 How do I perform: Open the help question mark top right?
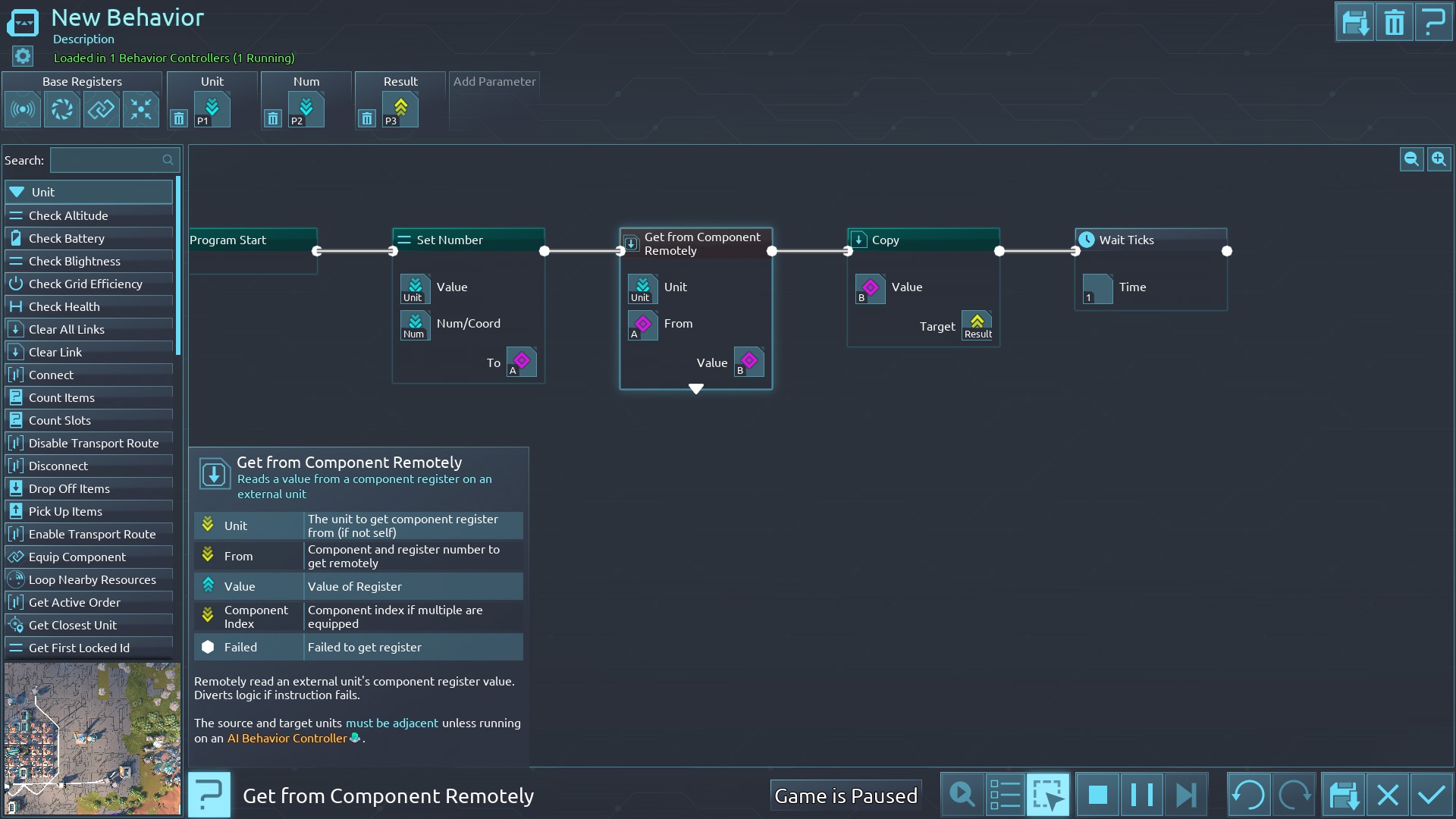pos(1433,23)
